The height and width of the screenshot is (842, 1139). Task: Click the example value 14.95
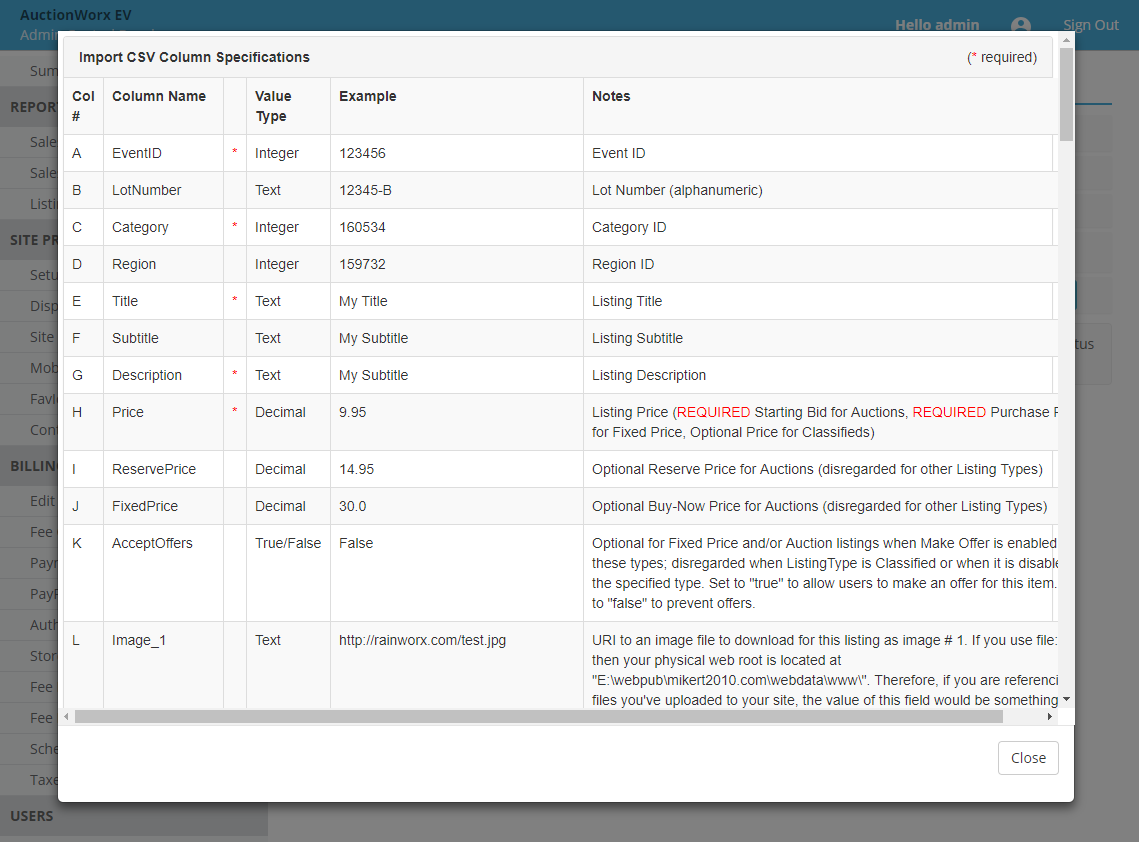click(x=356, y=469)
